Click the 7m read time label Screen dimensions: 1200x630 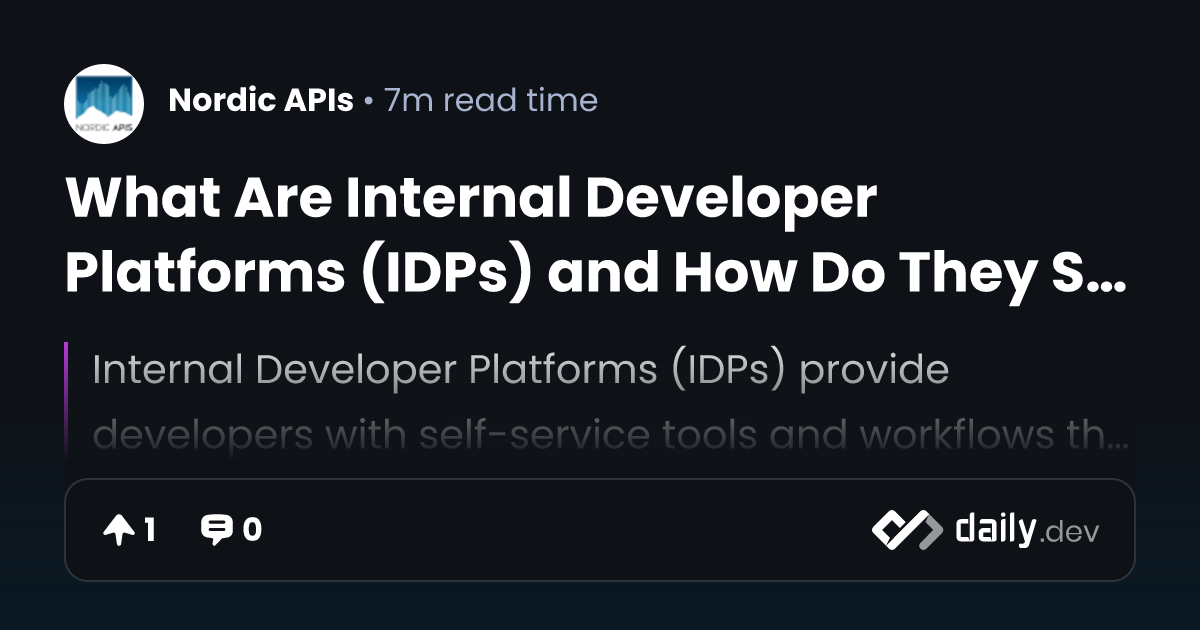coord(491,100)
